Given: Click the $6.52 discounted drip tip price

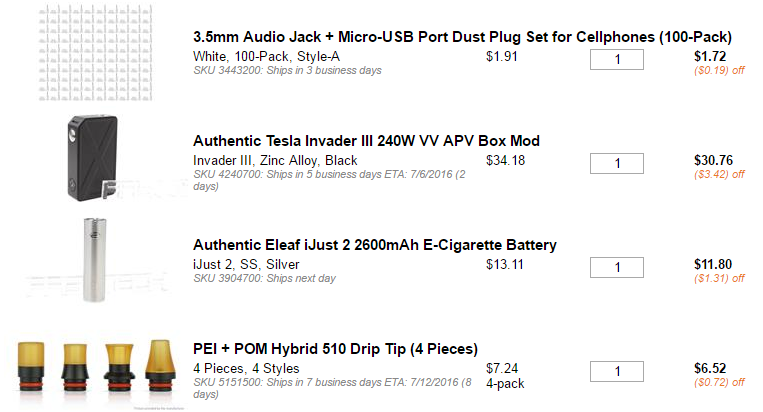Looking at the screenshot, I should (x=710, y=368).
